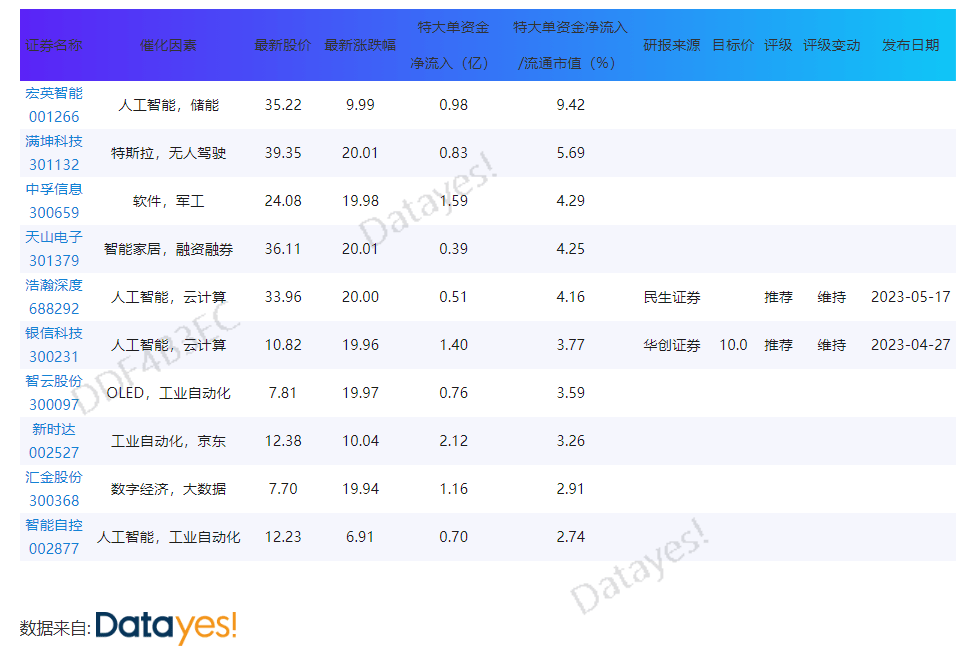Open the 浩瀚深度 688292 stock link
The image size is (975, 667).
click(54, 297)
